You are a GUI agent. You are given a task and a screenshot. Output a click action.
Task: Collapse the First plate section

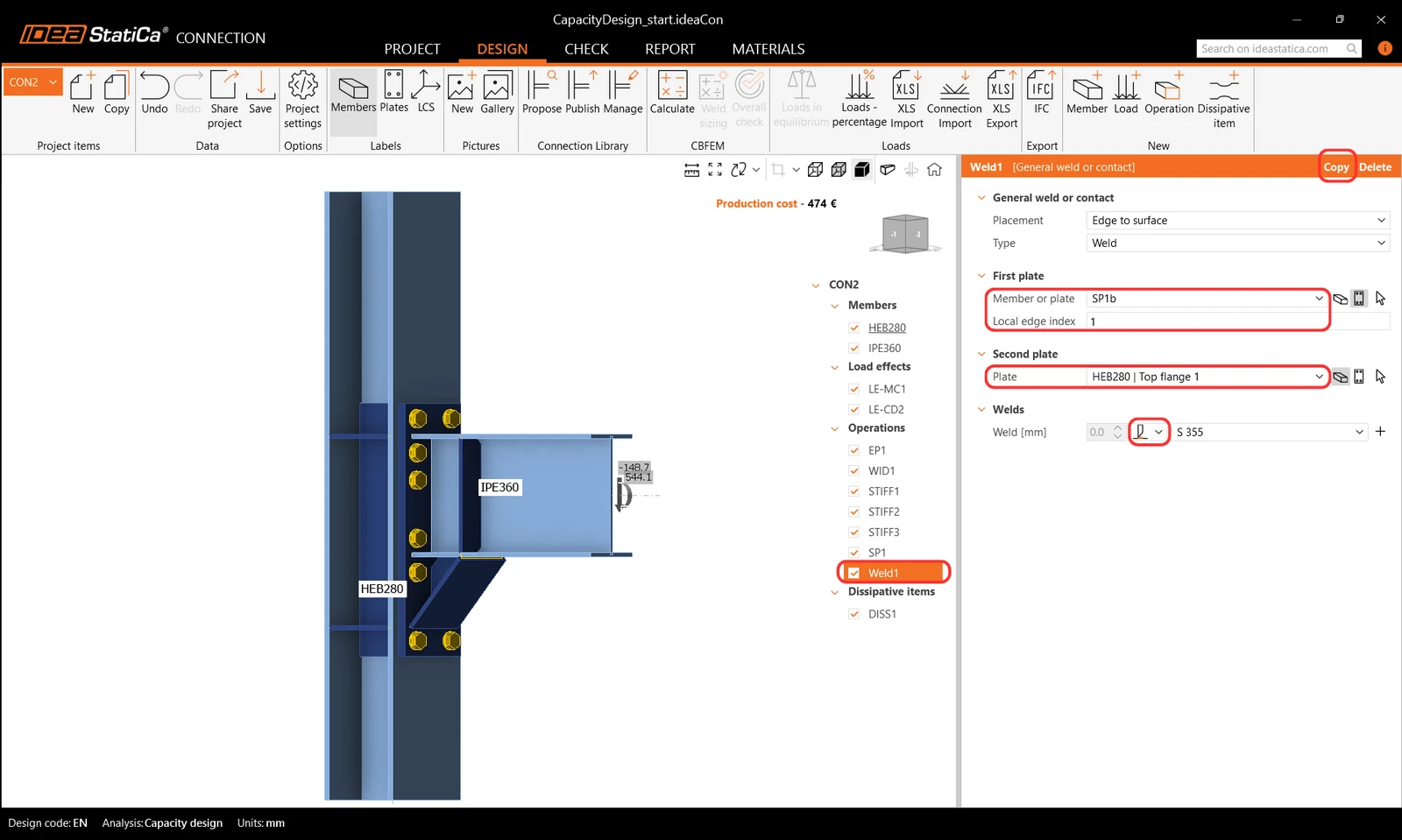(x=981, y=276)
